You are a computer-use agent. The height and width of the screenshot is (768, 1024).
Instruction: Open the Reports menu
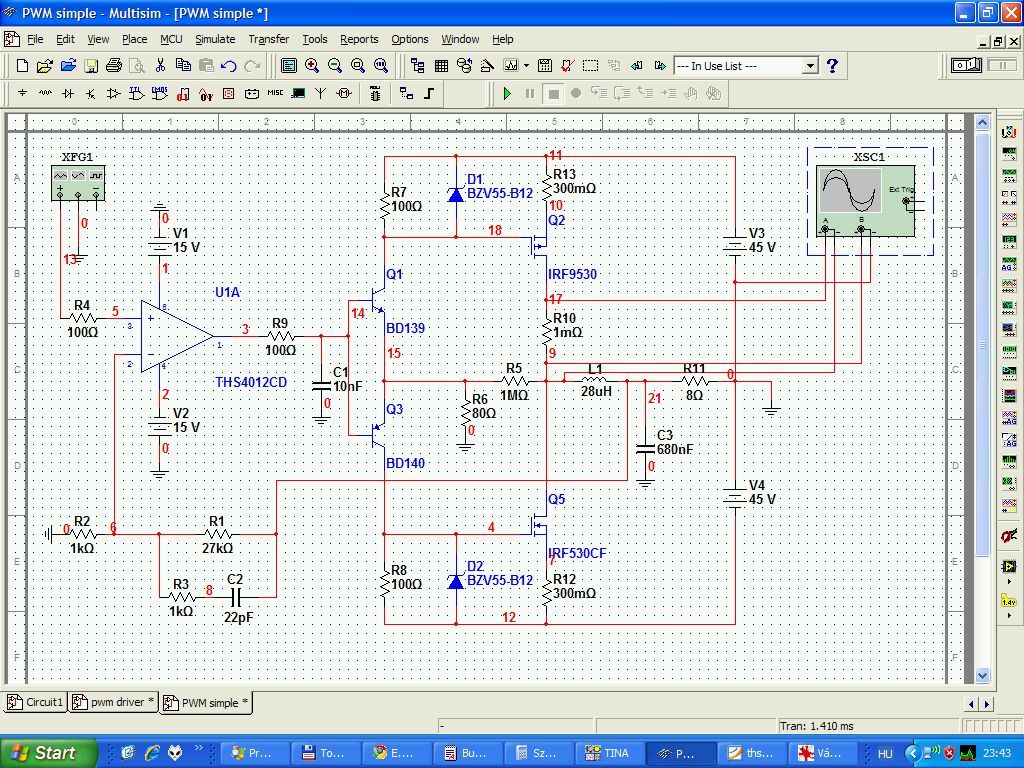(x=359, y=39)
